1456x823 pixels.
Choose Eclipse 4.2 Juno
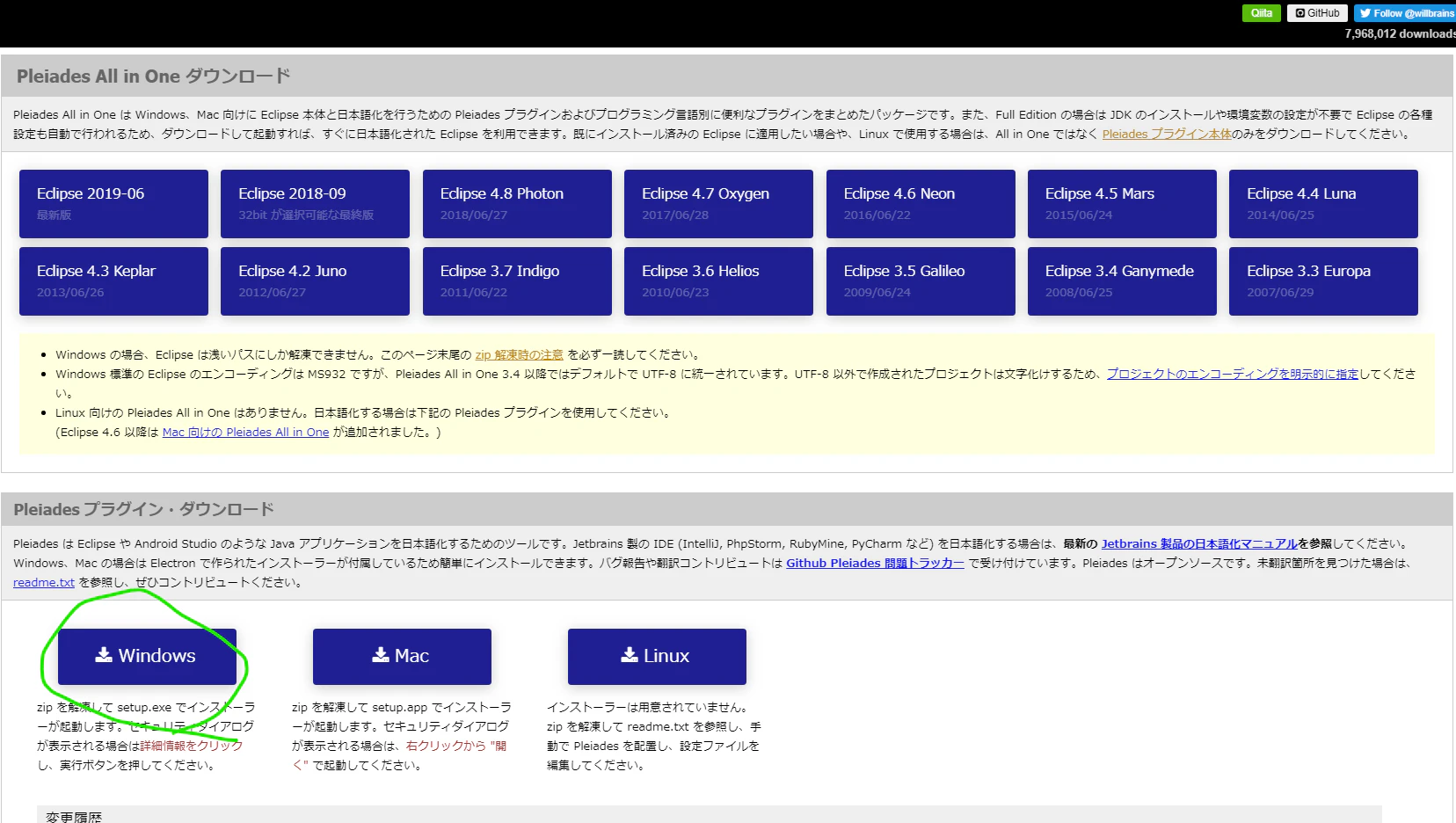click(315, 281)
